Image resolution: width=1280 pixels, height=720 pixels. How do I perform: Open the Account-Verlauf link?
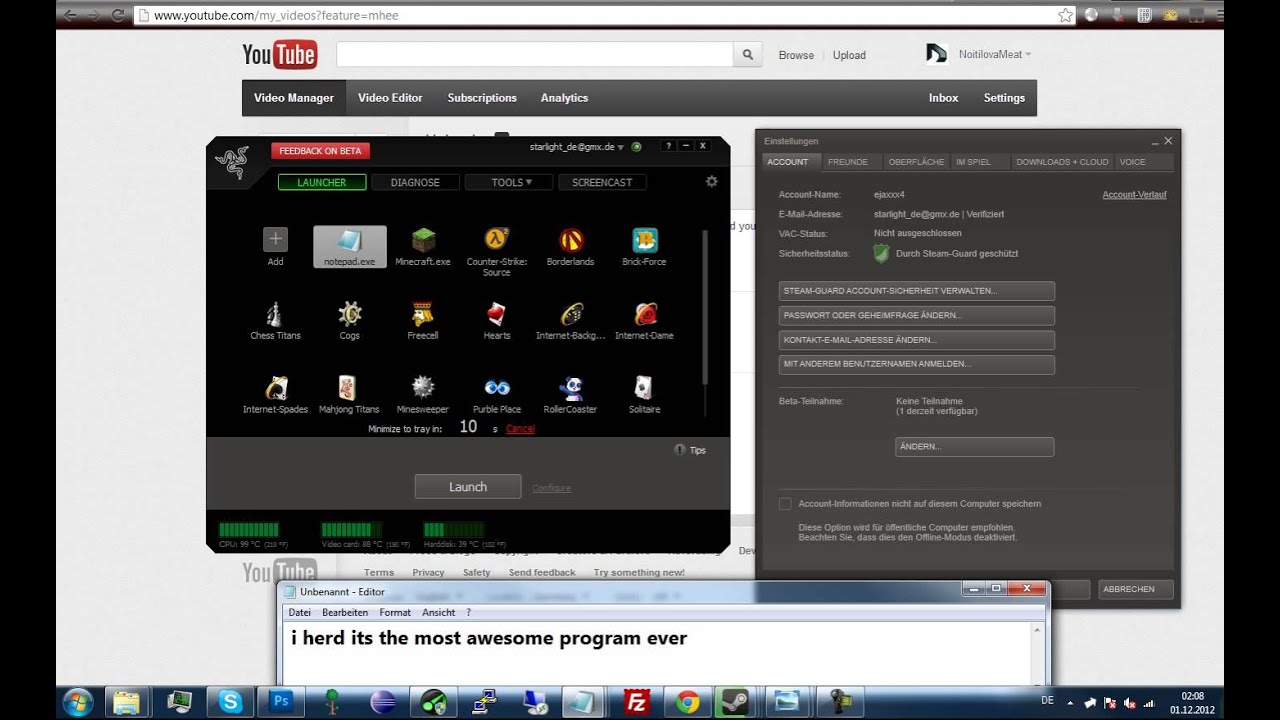coord(1134,195)
